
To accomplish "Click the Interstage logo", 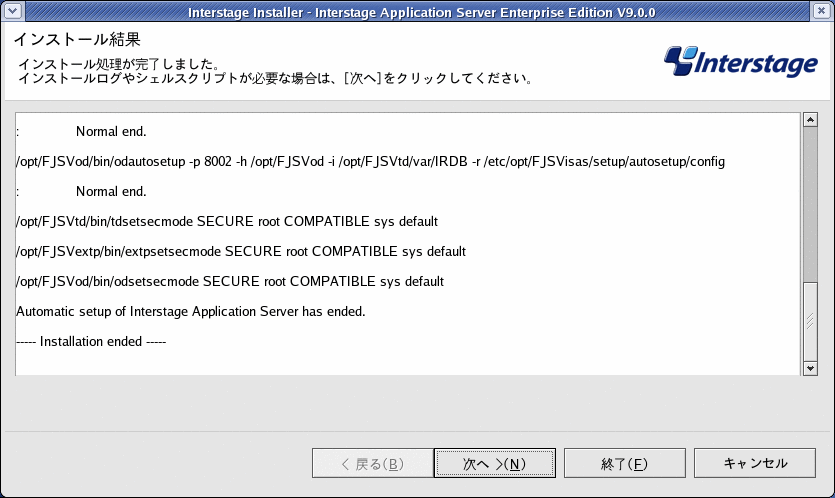I will 740,62.
